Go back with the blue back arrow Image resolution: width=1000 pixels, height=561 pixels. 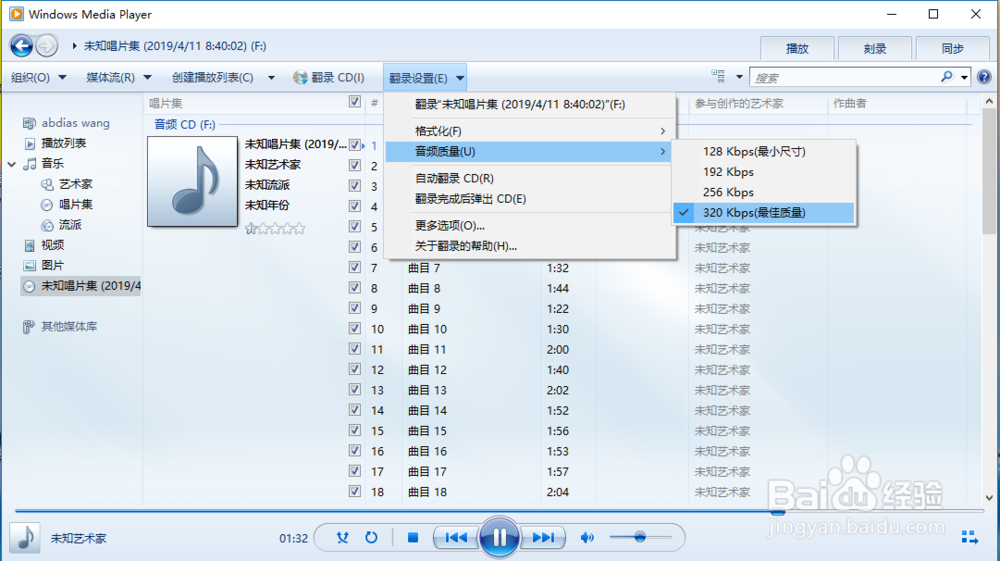click(22, 46)
